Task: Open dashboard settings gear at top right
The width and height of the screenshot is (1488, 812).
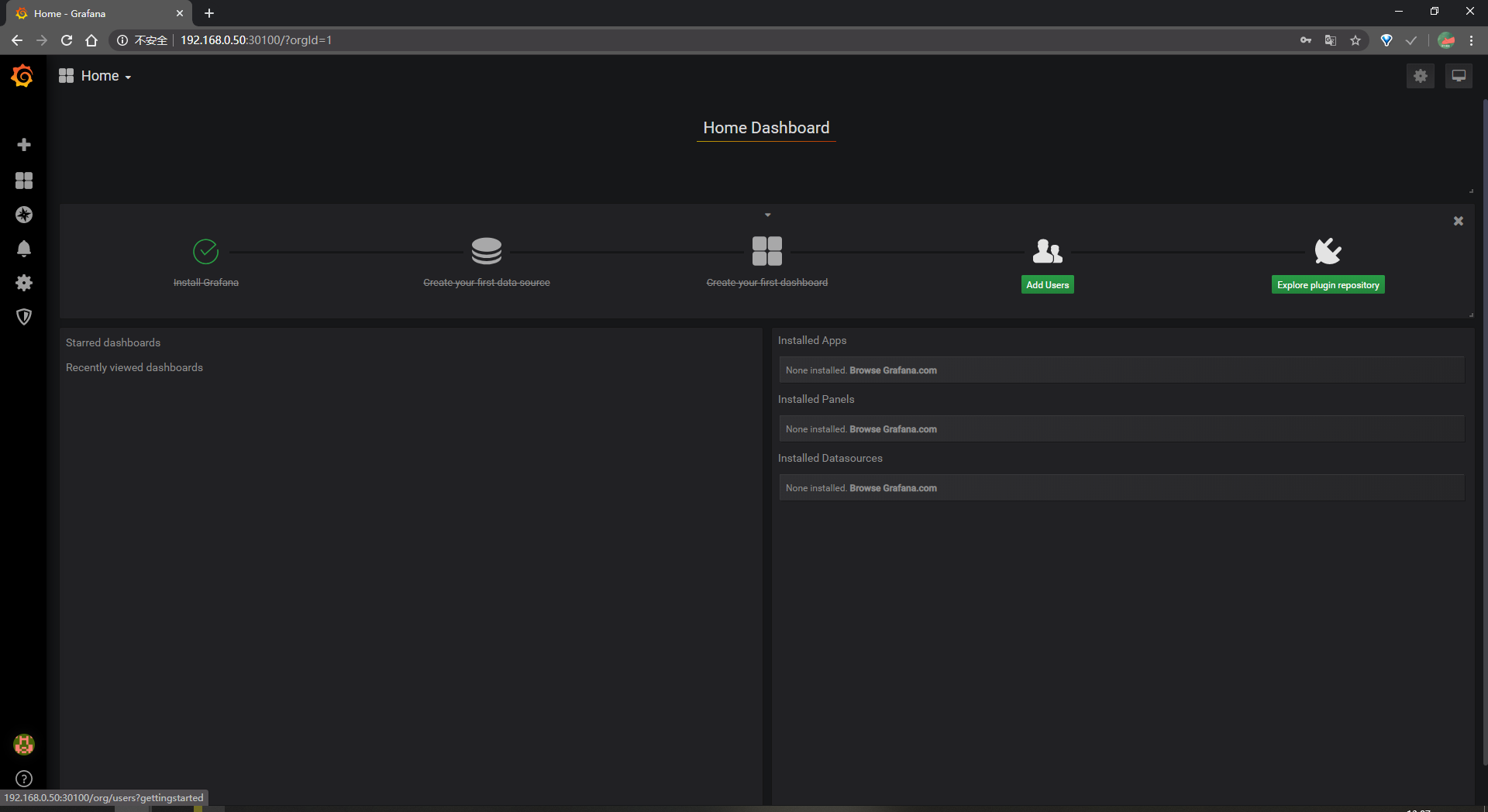Action: pos(1421,76)
